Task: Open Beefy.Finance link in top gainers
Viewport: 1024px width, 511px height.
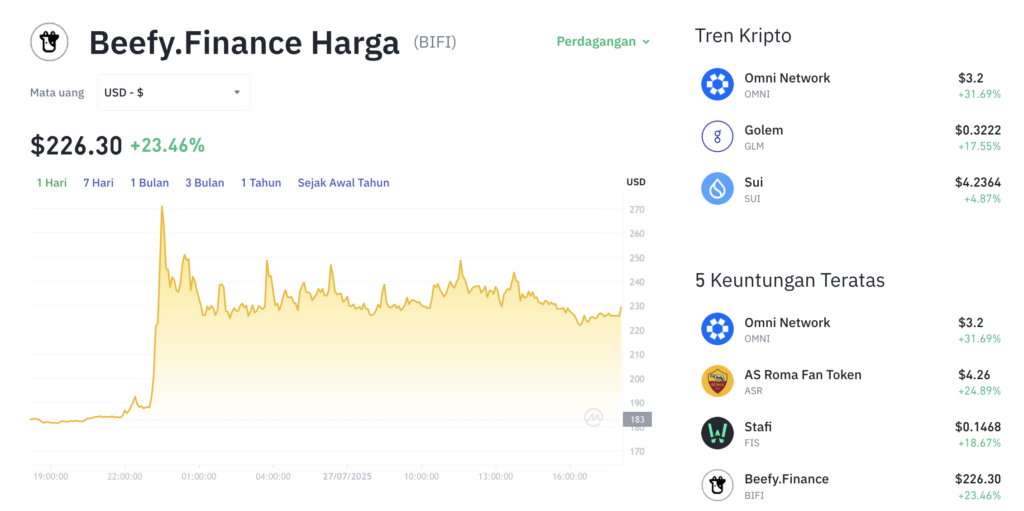Action: [786, 480]
